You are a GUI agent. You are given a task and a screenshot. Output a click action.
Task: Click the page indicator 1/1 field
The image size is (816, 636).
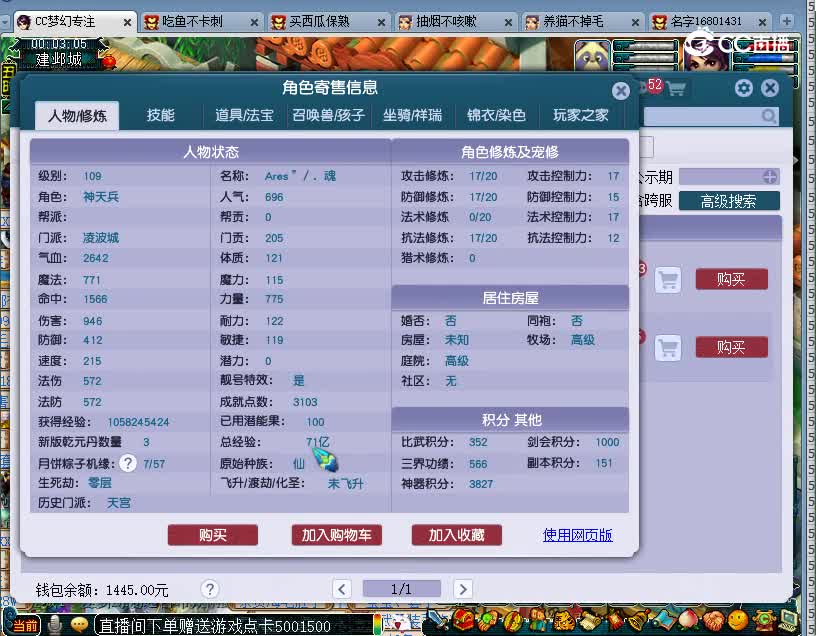point(401,589)
